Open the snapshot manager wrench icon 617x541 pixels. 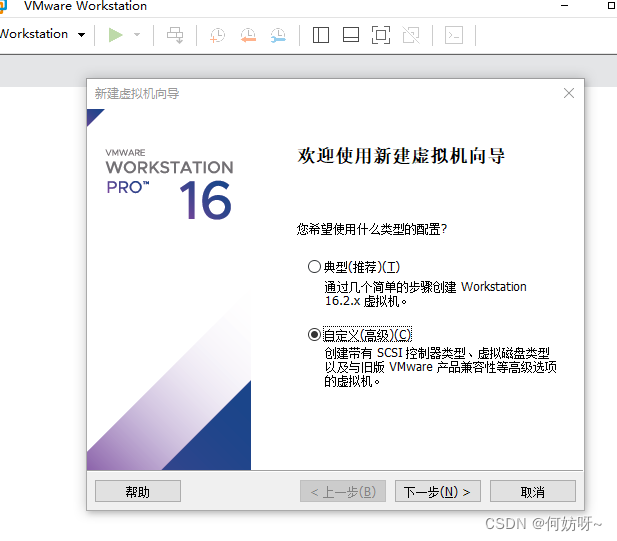(278, 35)
